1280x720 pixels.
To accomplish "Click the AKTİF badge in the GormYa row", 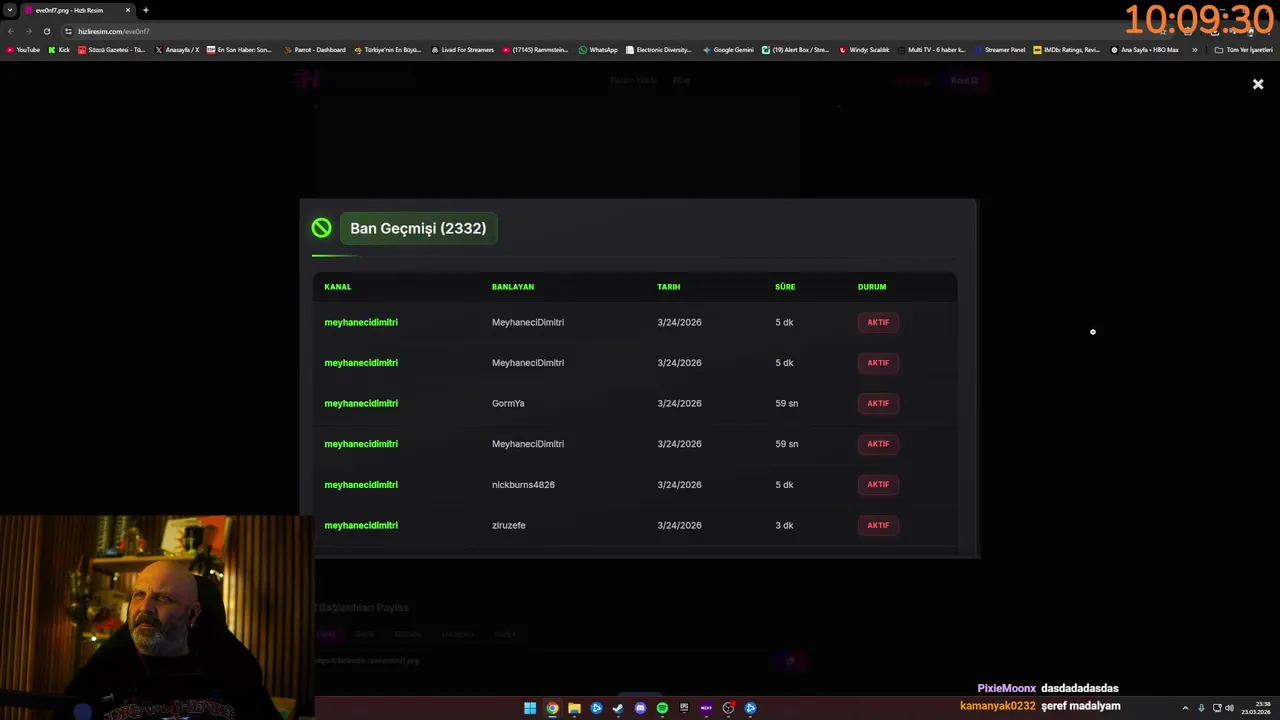I will pyautogui.click(x=878, y=404).
